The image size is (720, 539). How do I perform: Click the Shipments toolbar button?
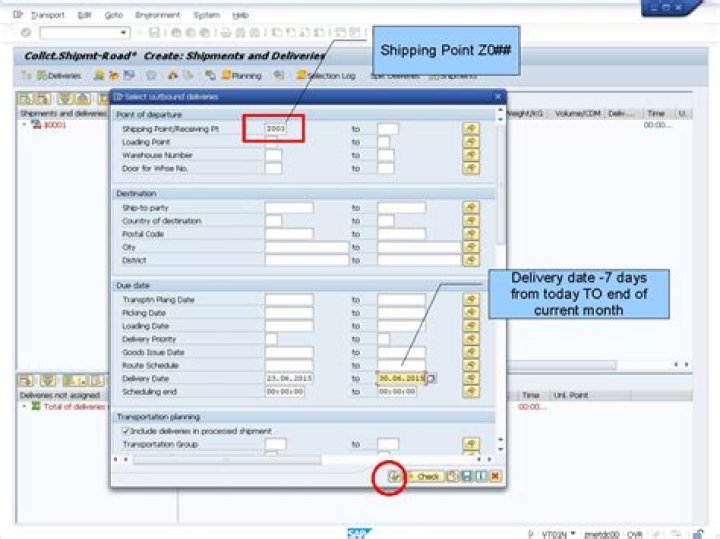tap(453, 76)
